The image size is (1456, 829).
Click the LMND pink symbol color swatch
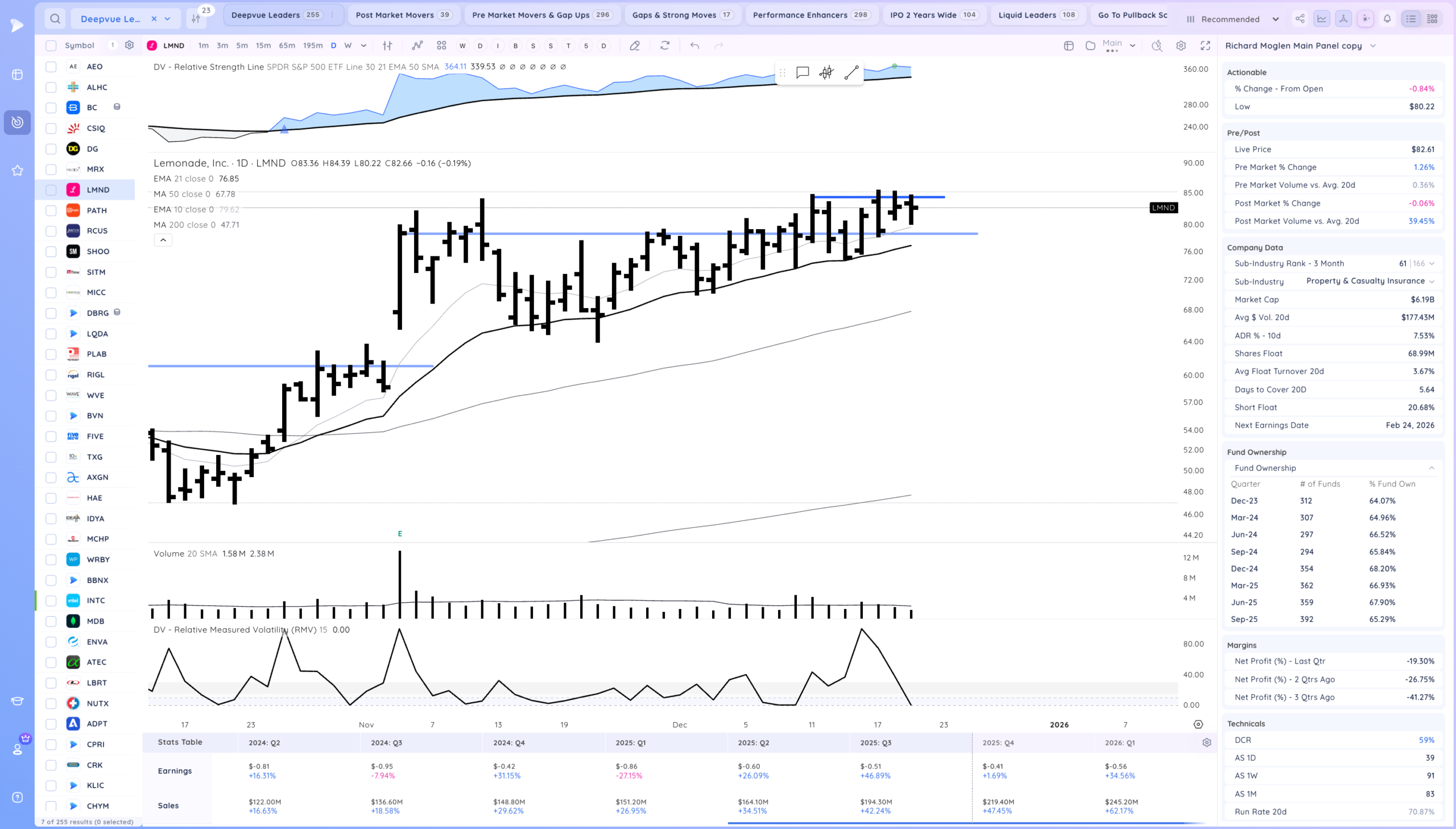(152, 45)
